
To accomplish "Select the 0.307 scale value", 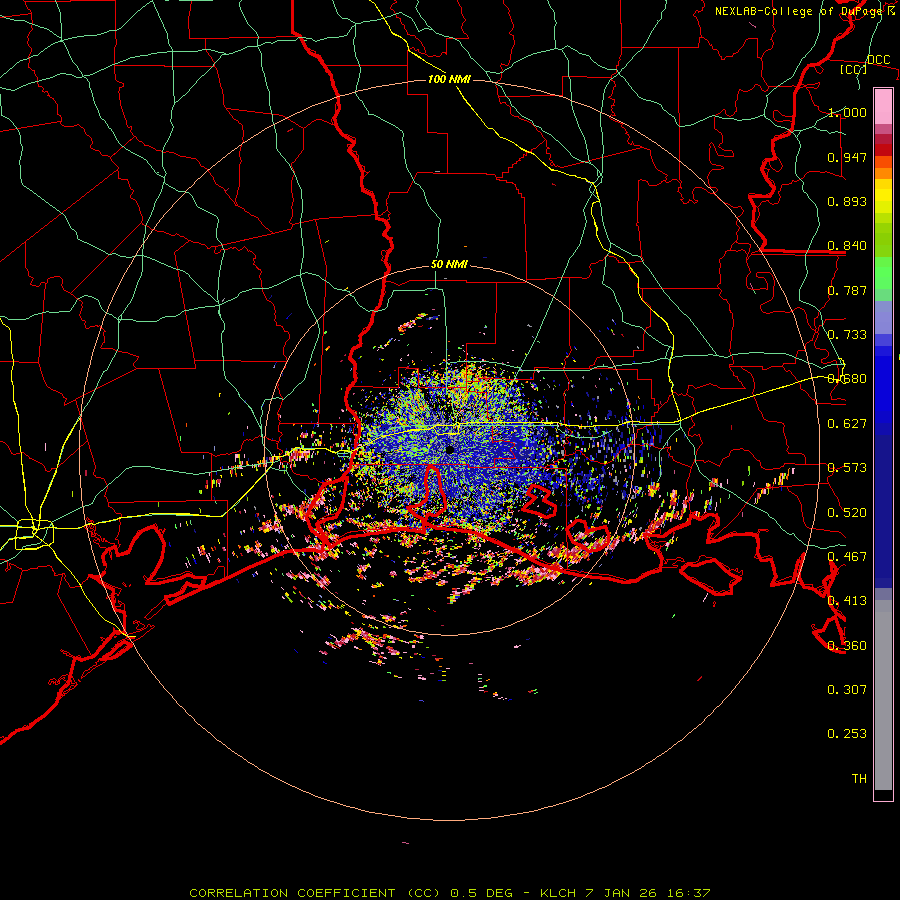I will pos(847,690).
